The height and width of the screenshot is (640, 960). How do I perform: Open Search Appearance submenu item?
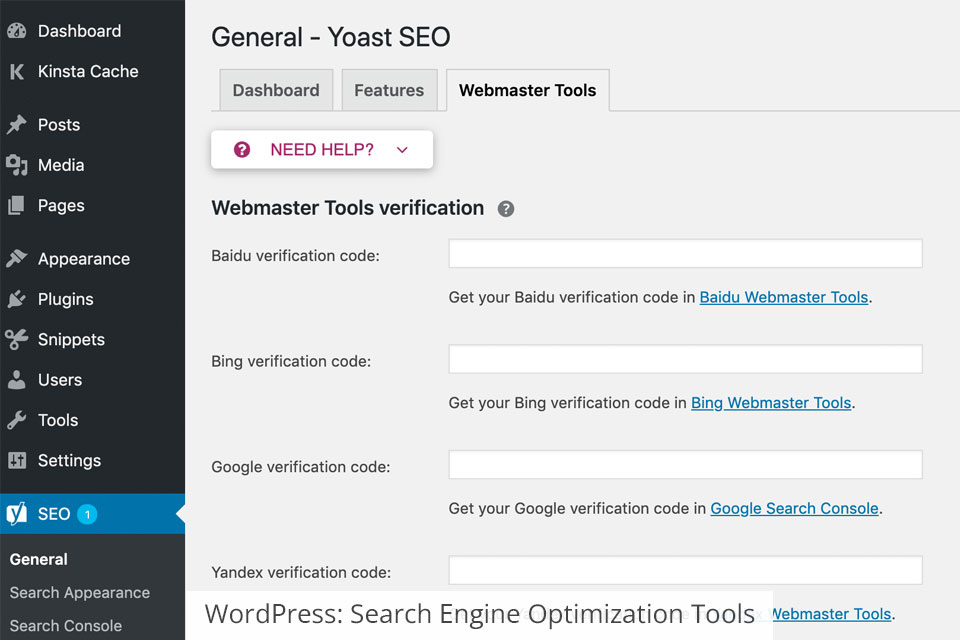(x=80, y=592)
